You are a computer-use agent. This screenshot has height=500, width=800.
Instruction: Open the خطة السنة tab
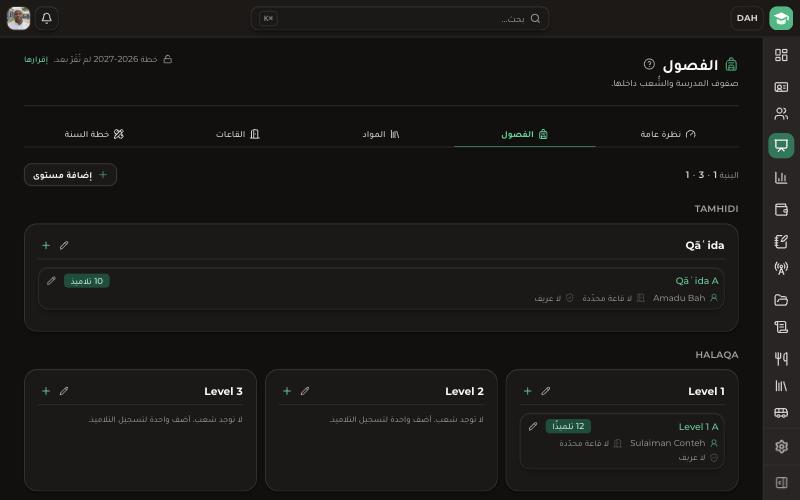pyautogui.click(x=95, y=134)
